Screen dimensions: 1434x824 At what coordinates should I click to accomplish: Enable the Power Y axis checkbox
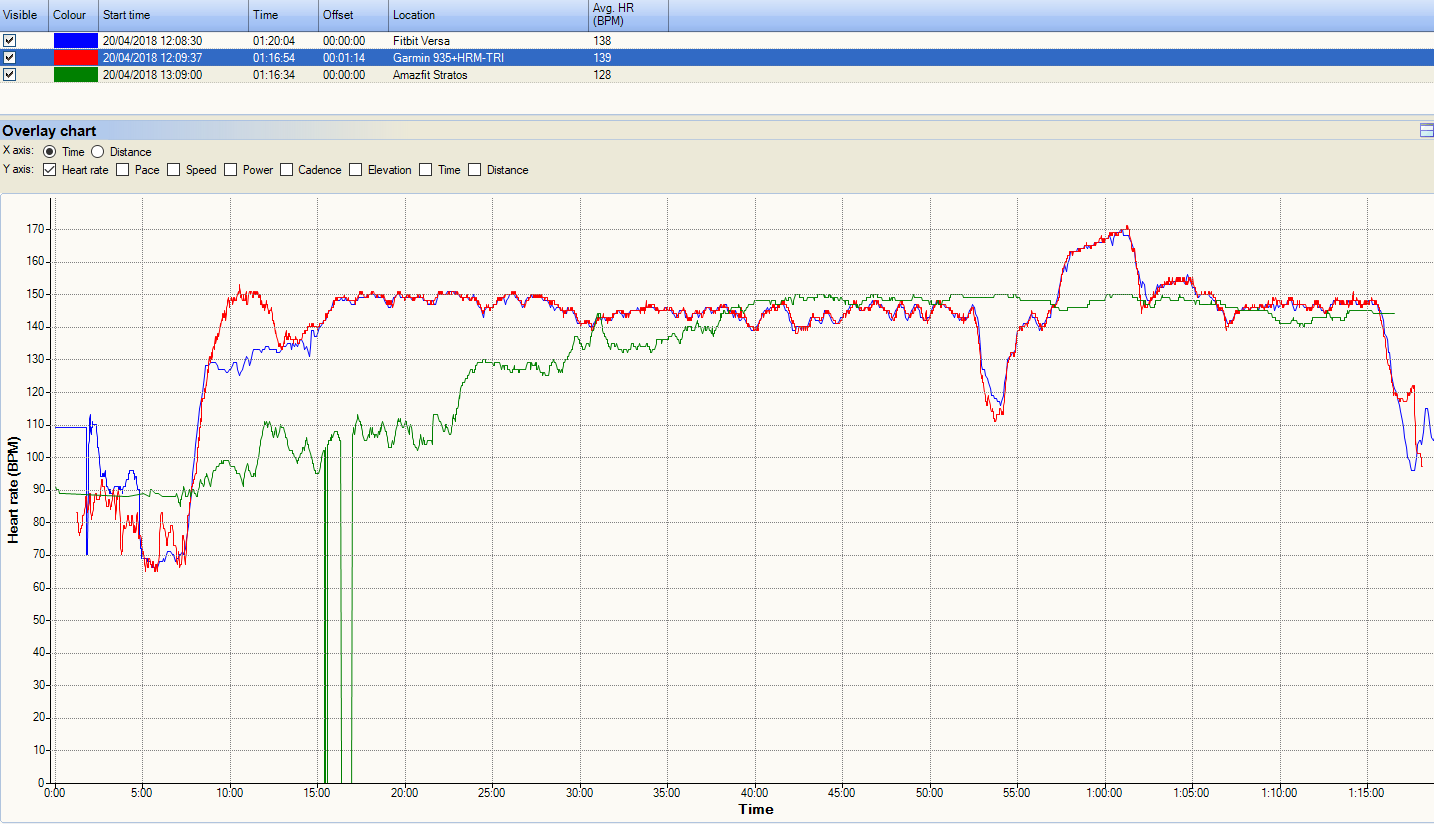(231, 170)
